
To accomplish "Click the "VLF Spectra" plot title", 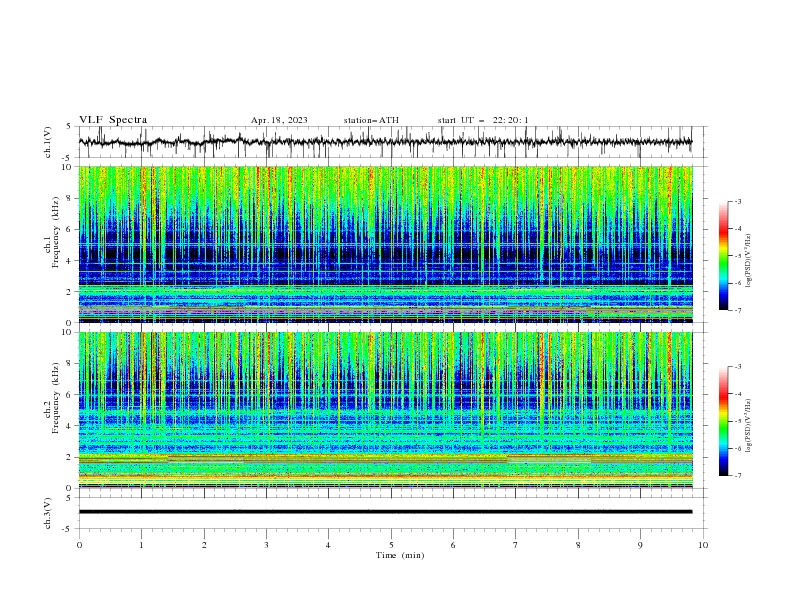I will [x=113, y=120].
